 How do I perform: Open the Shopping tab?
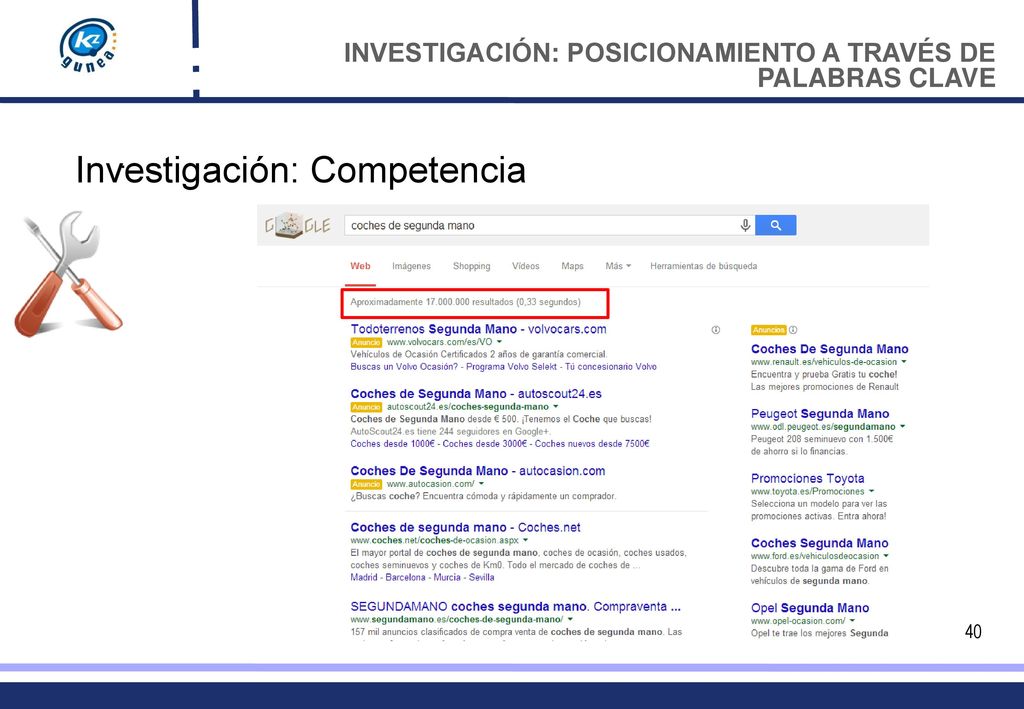(472, 266)
